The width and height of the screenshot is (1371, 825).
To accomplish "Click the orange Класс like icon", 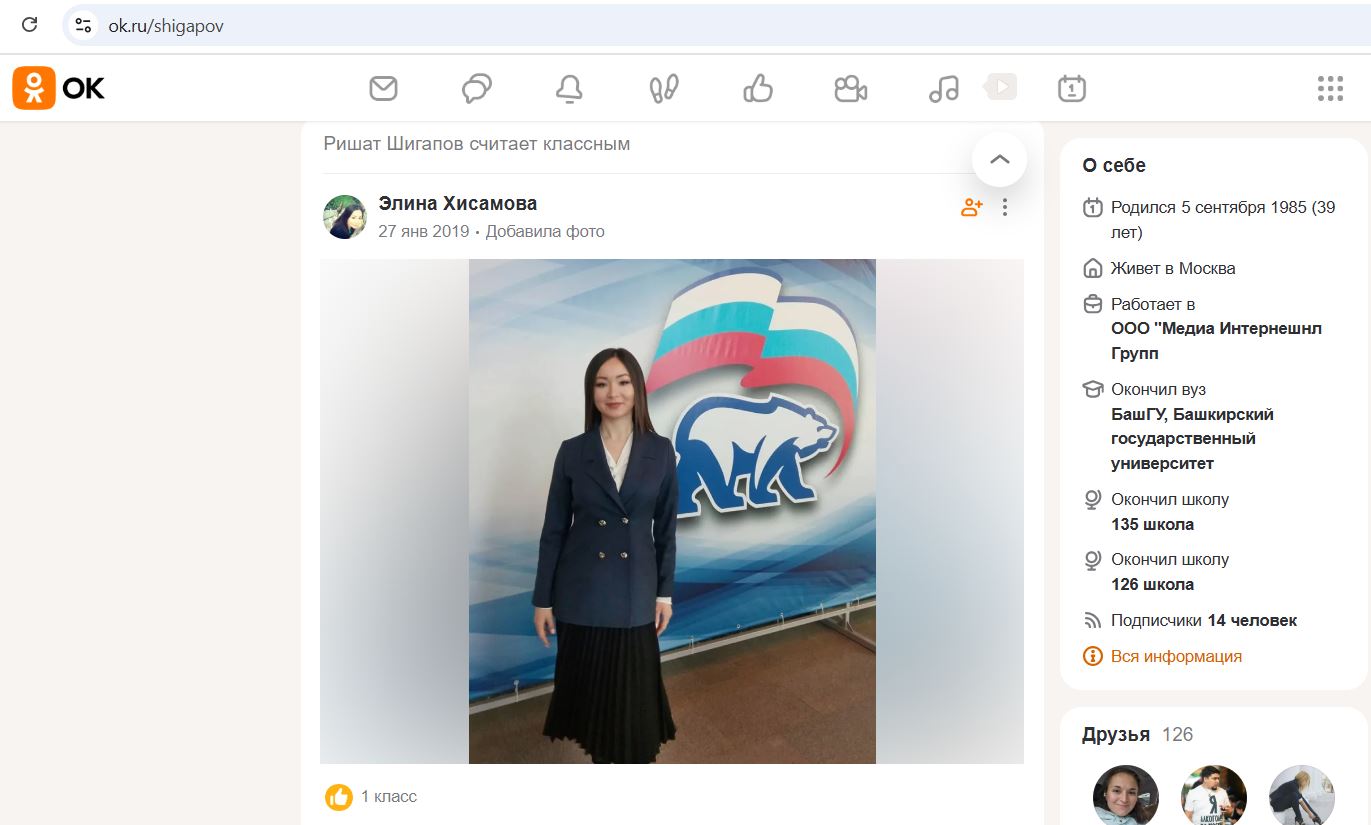I will (339, 797).
